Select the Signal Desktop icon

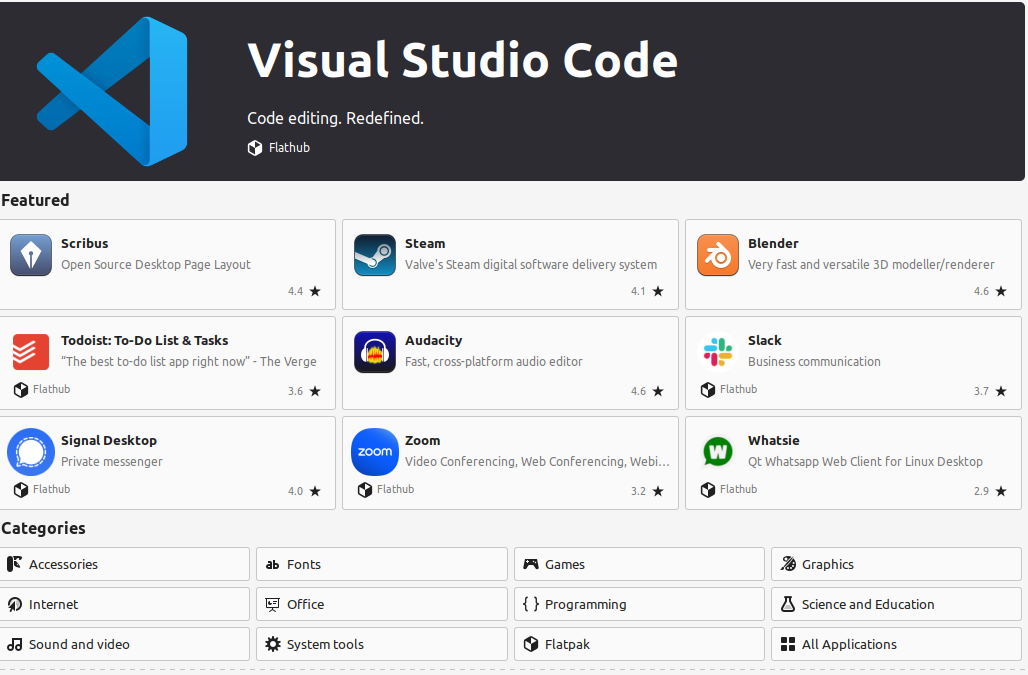pos(31,452)
